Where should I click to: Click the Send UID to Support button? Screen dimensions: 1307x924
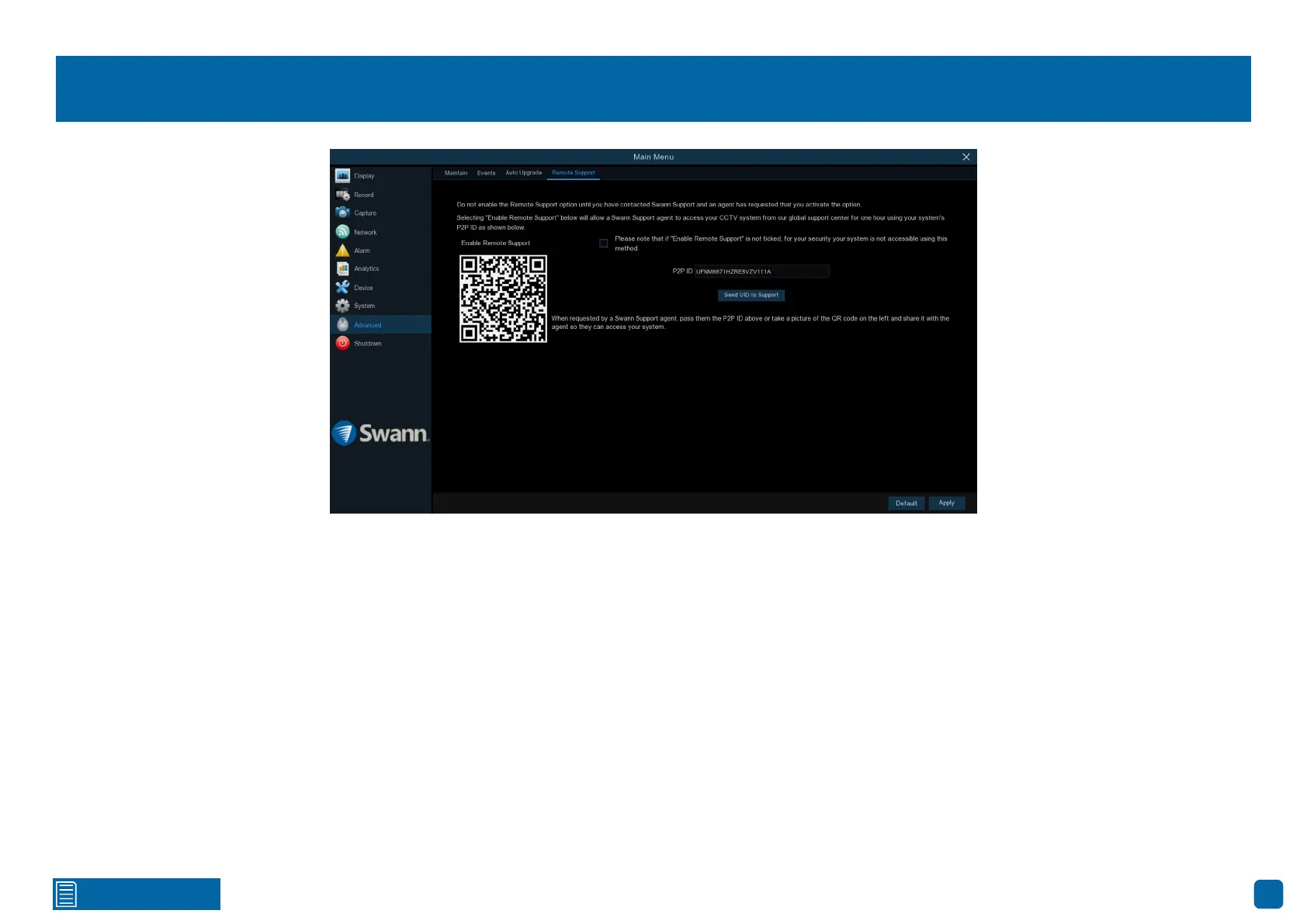click(751, 295)
